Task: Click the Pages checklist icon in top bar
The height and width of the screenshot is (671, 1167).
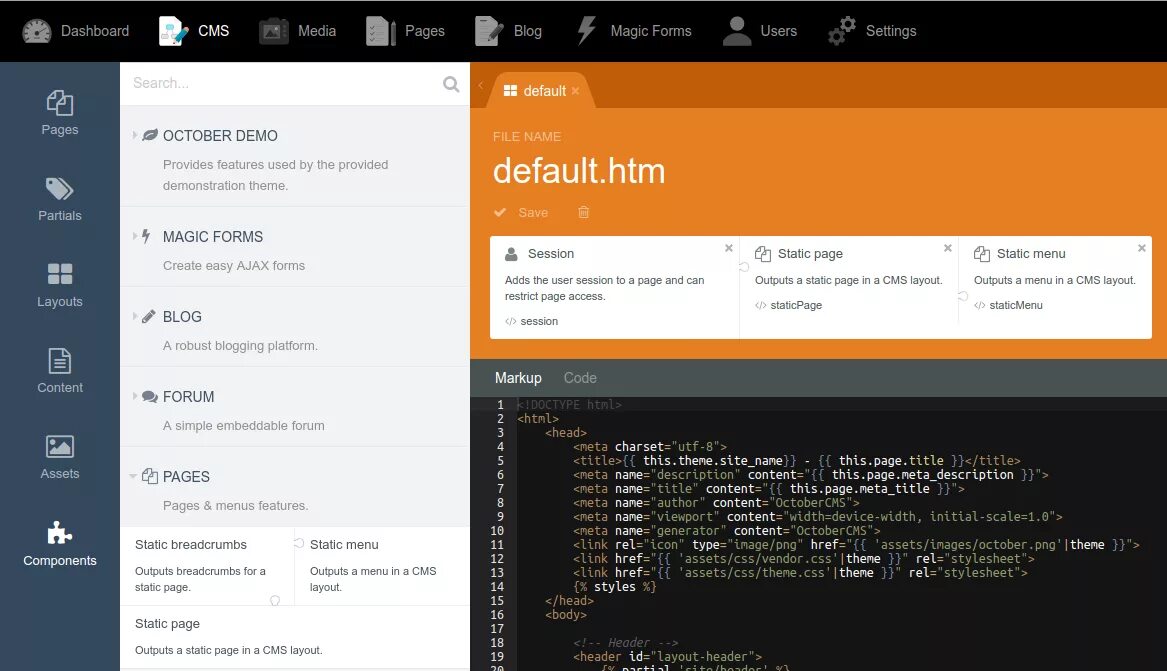Action: [380, 31]
